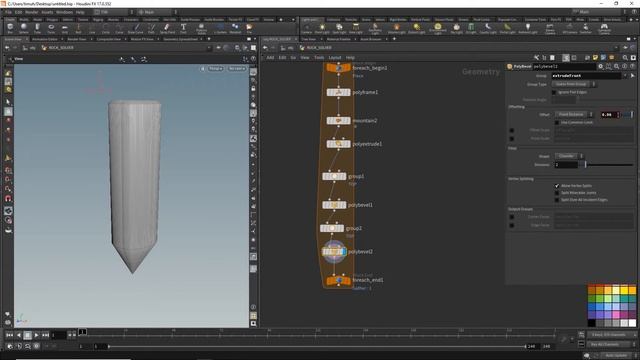This screenshot has width=640, height=360.
Task: Enable the Edge Faces output group toggle
Action: pyautogui.click(x=511, y=225)
